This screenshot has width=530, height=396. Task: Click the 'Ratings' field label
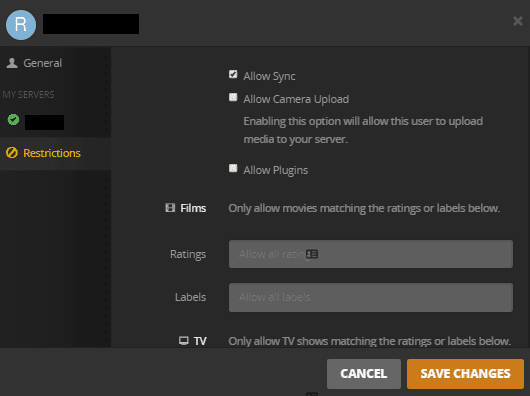tap(188, 254)
